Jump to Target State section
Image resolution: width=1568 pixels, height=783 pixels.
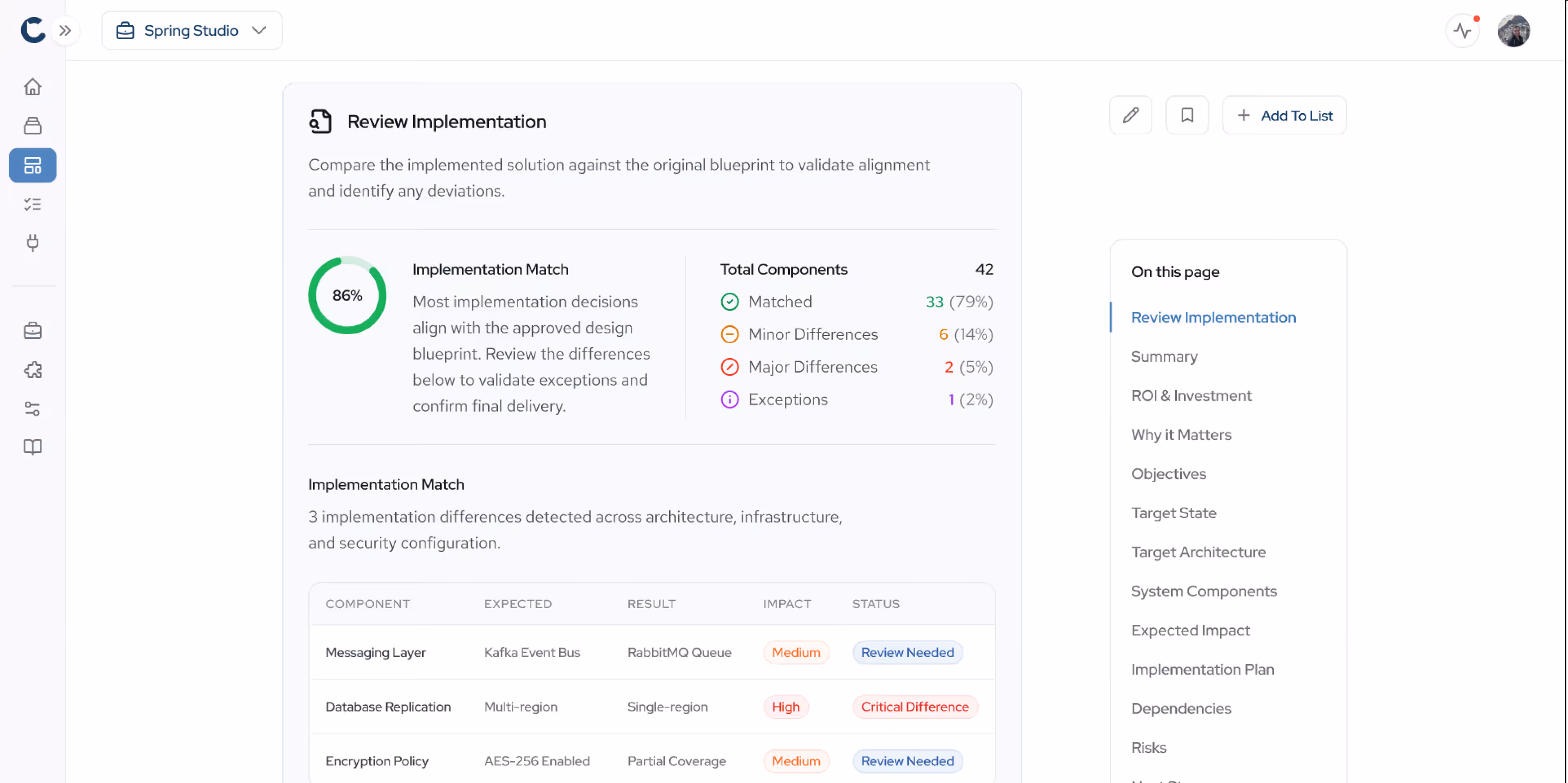(x=1174, y=513)
